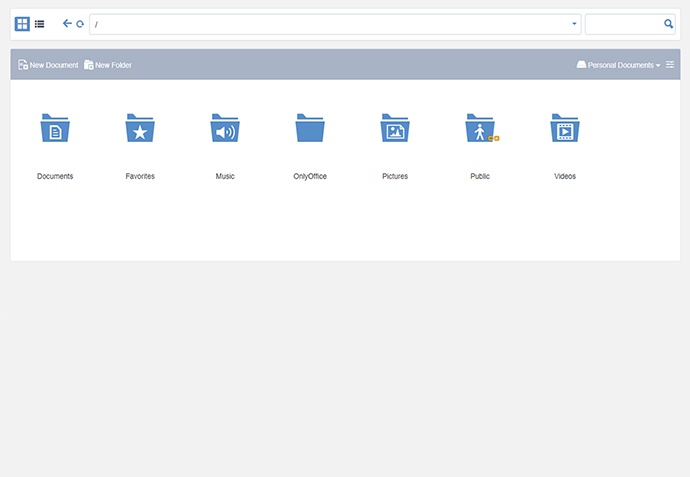Create a New Folder
The image size is (690, 477).
tap(108, 65)
